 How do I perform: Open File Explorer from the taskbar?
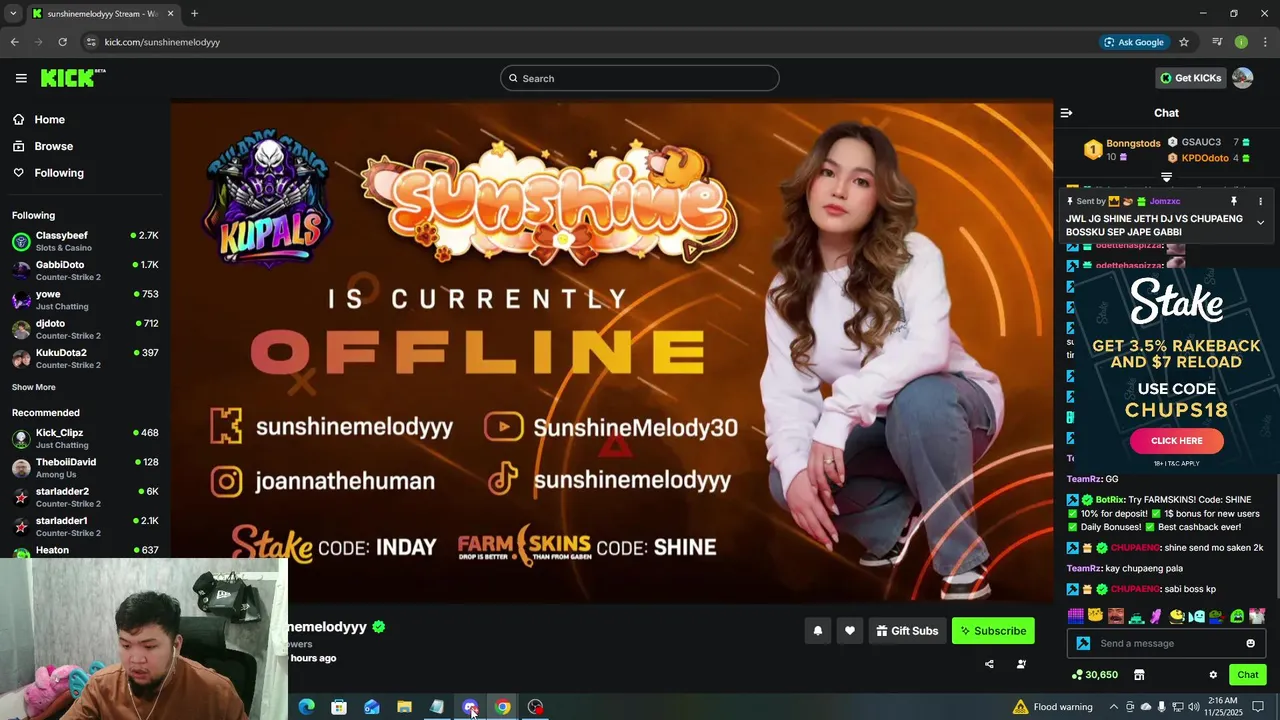pyautogui.click(x=404, y=707)
